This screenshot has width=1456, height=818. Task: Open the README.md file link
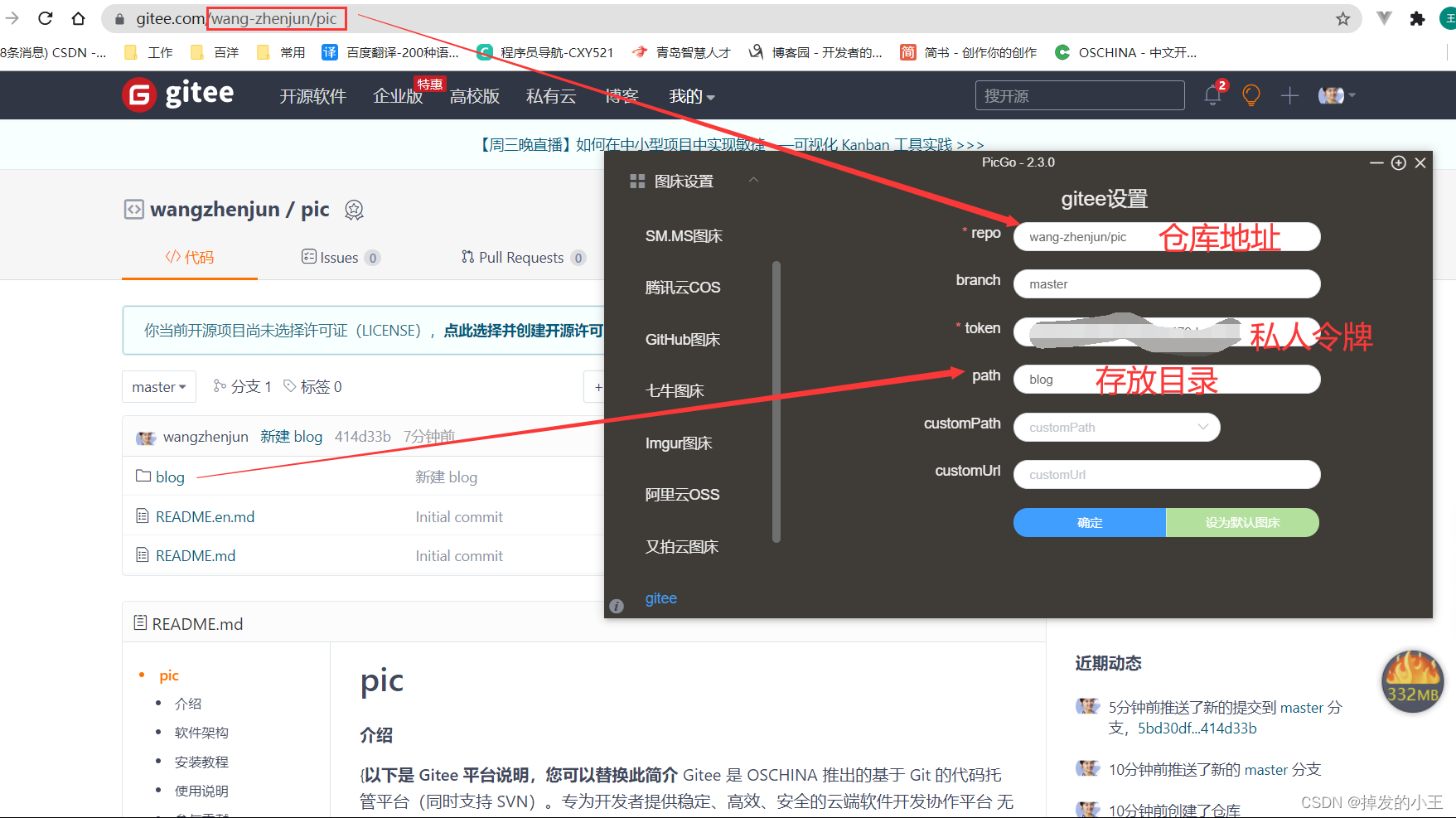pos(196,555)
